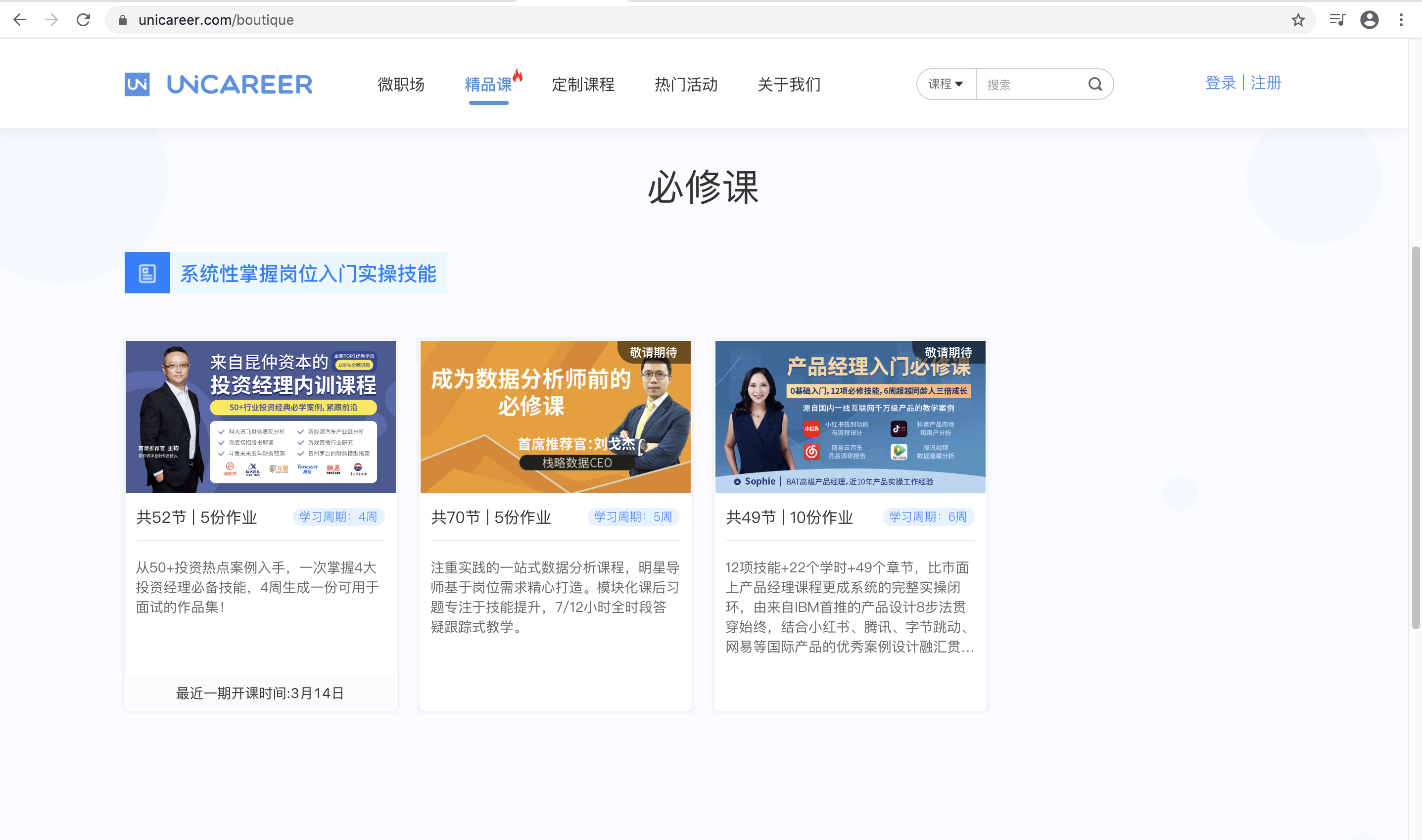Click the browser forward arrow
Screen dimensions: 1422x840
tap(51, 20)
